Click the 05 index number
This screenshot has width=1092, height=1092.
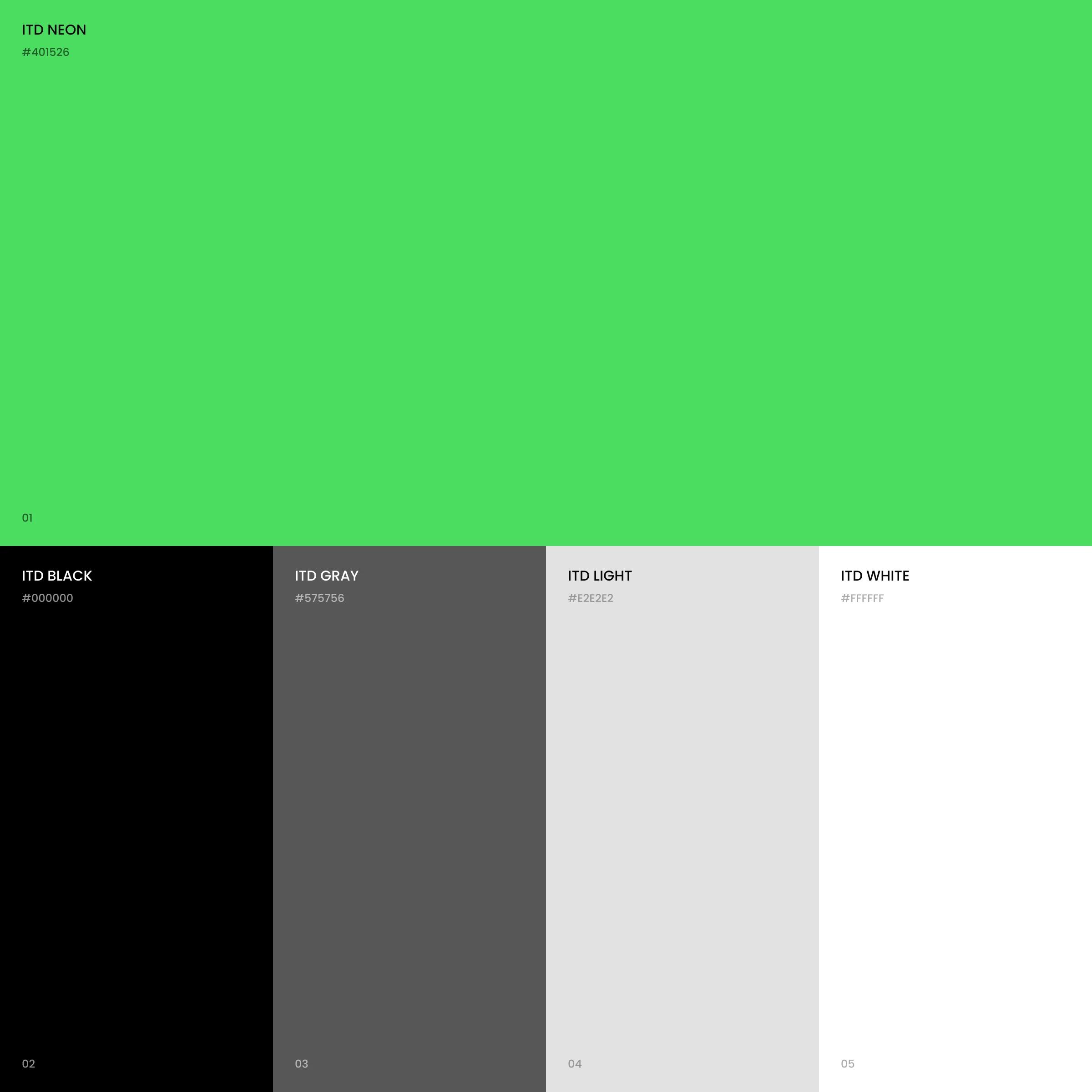[x=847, y=1064]
